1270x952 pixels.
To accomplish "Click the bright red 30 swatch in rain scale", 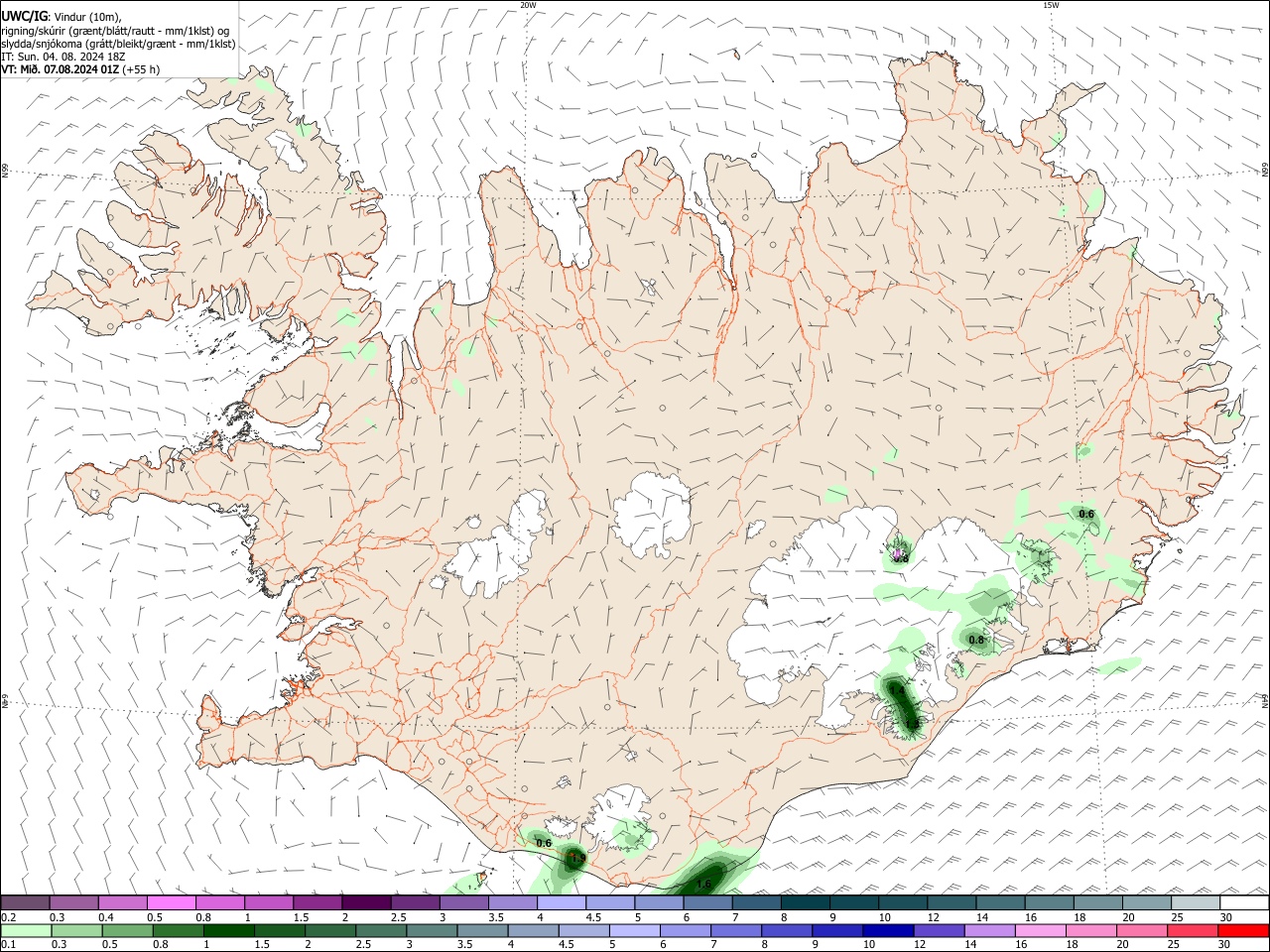I will click(x=1244, y=931).
